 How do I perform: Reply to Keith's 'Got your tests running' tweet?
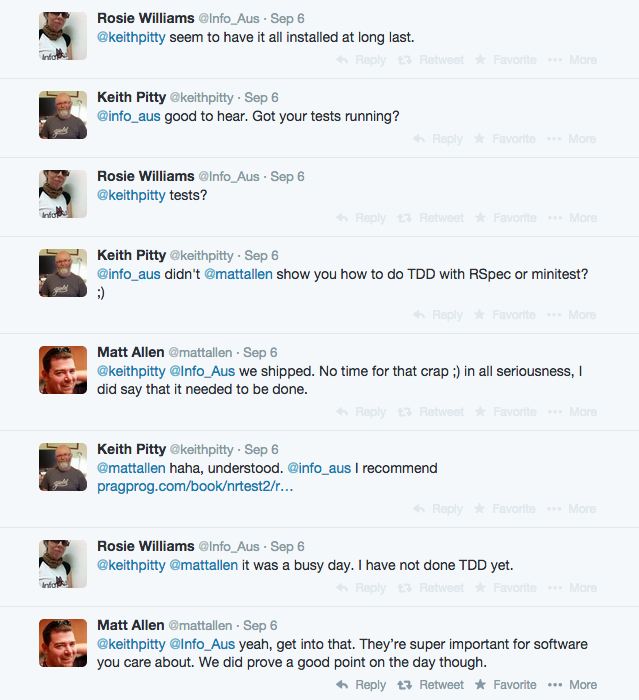coord(438,139)
